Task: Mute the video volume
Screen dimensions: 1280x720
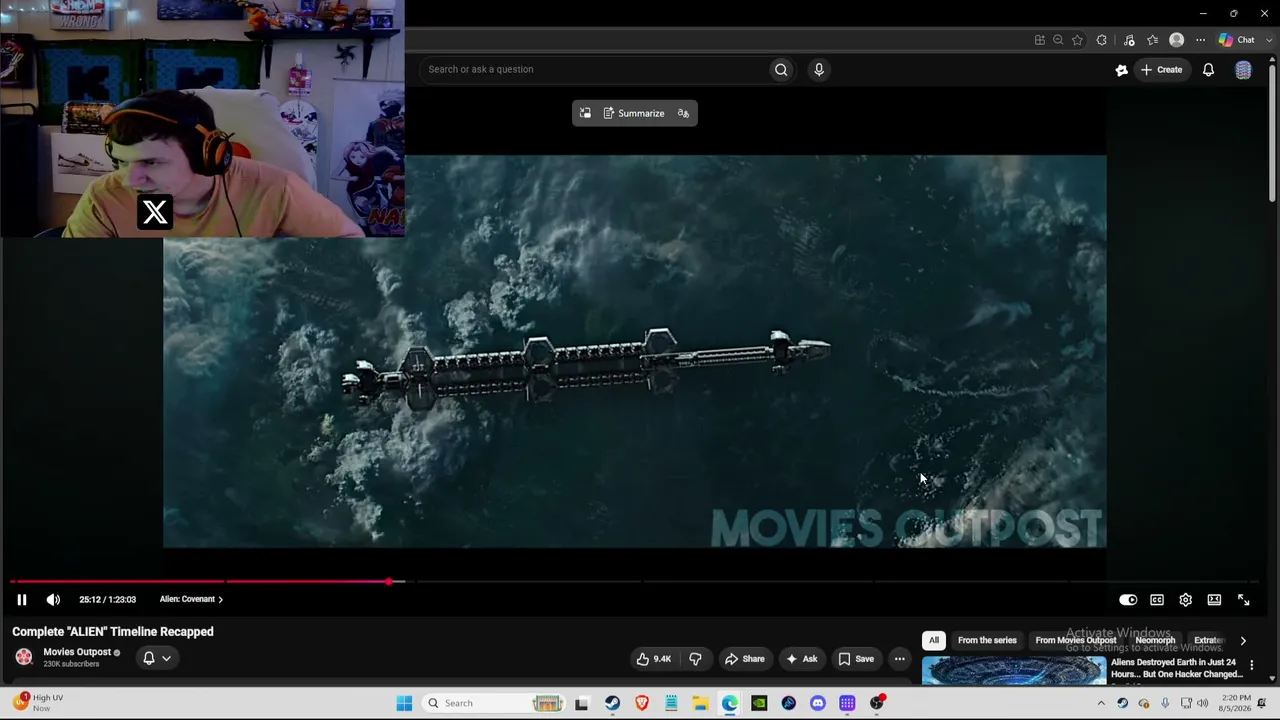Action: 53,599
